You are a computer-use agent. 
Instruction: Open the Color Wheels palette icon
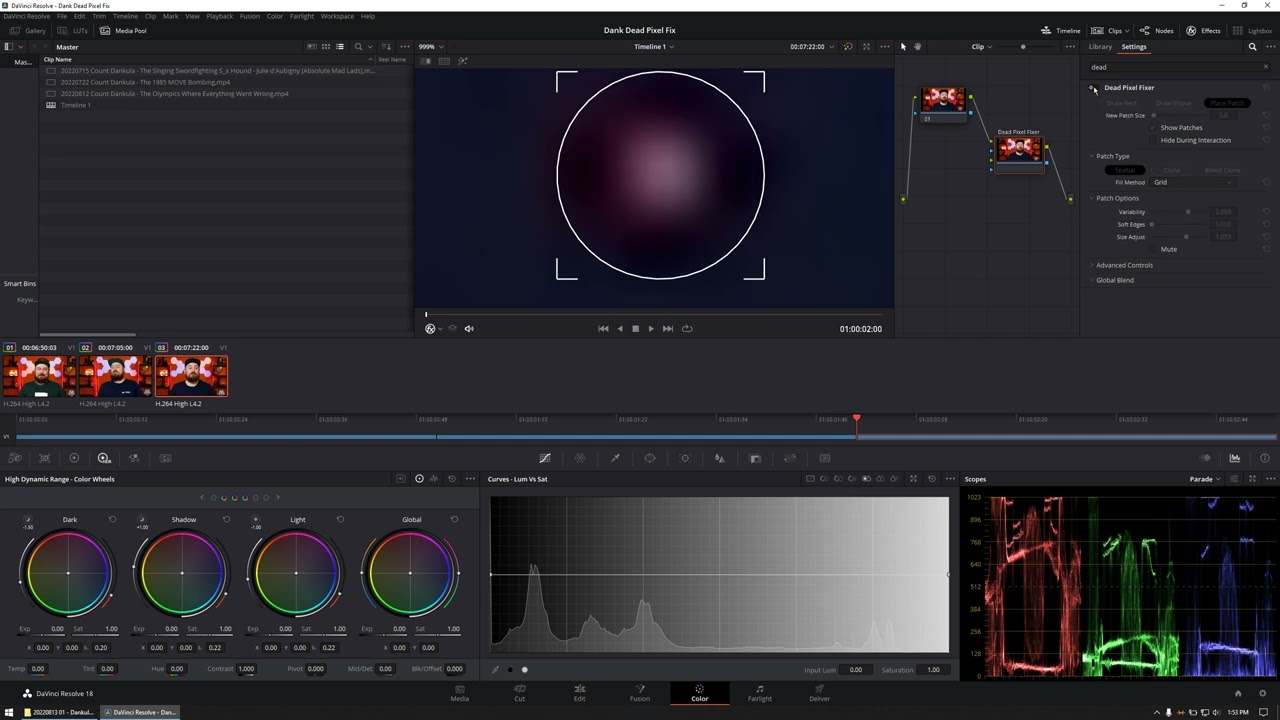(74, 458)
